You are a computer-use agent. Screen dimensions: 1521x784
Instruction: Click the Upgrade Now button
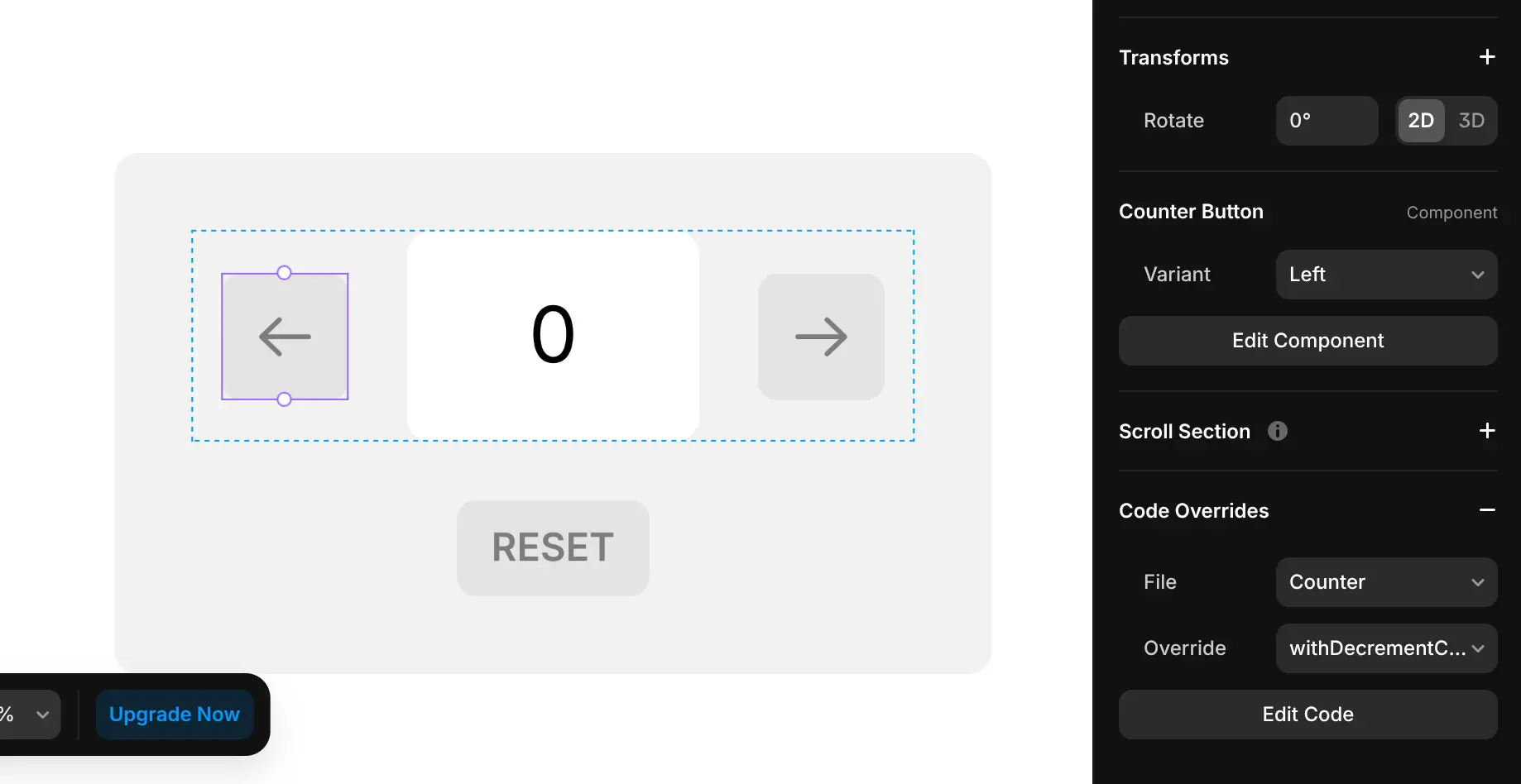(x=175, y=715)
